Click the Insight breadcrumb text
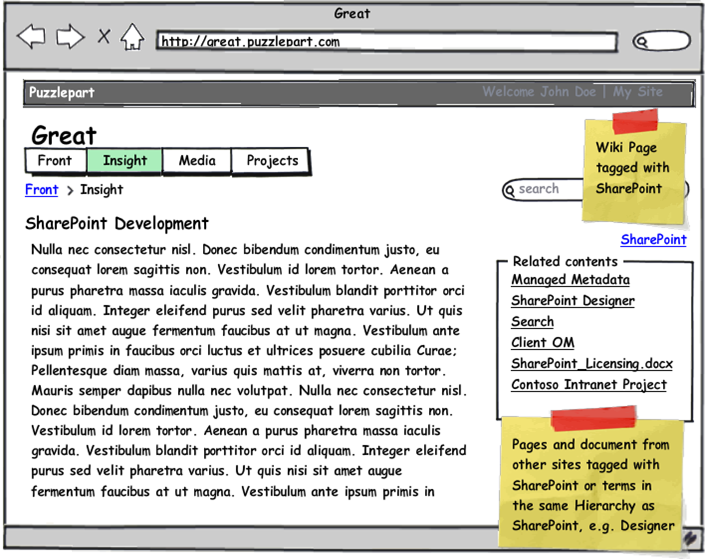This screenshot has width=705, height=559. click(102, 190)
